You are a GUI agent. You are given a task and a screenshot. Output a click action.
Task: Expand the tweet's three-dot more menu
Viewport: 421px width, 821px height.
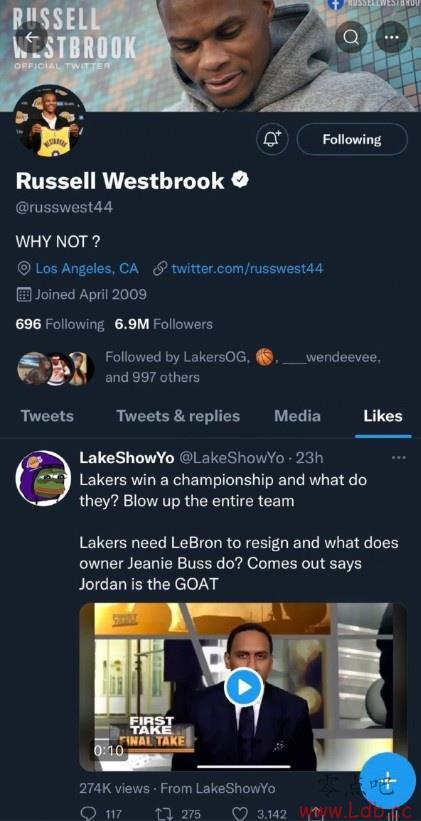398,458
